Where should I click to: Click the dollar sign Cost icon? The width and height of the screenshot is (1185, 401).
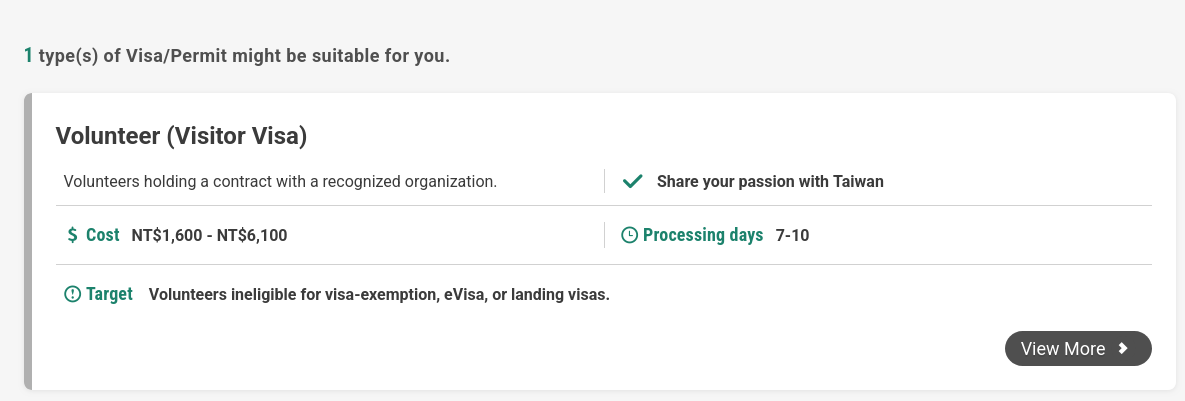pos(72,236)
